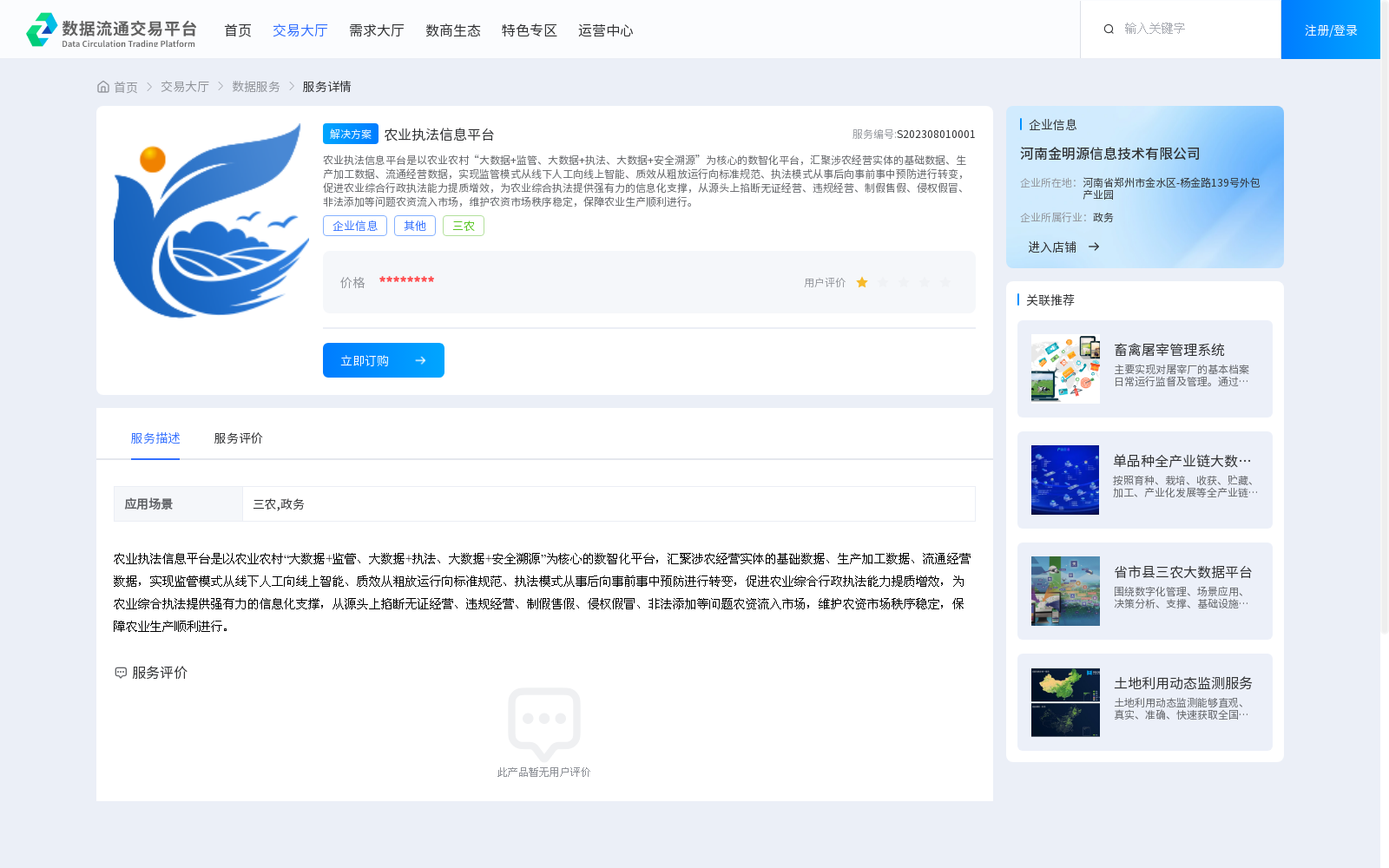
Task: Open the 特色专区 navigation menu
Action: [x=530, y=30]
